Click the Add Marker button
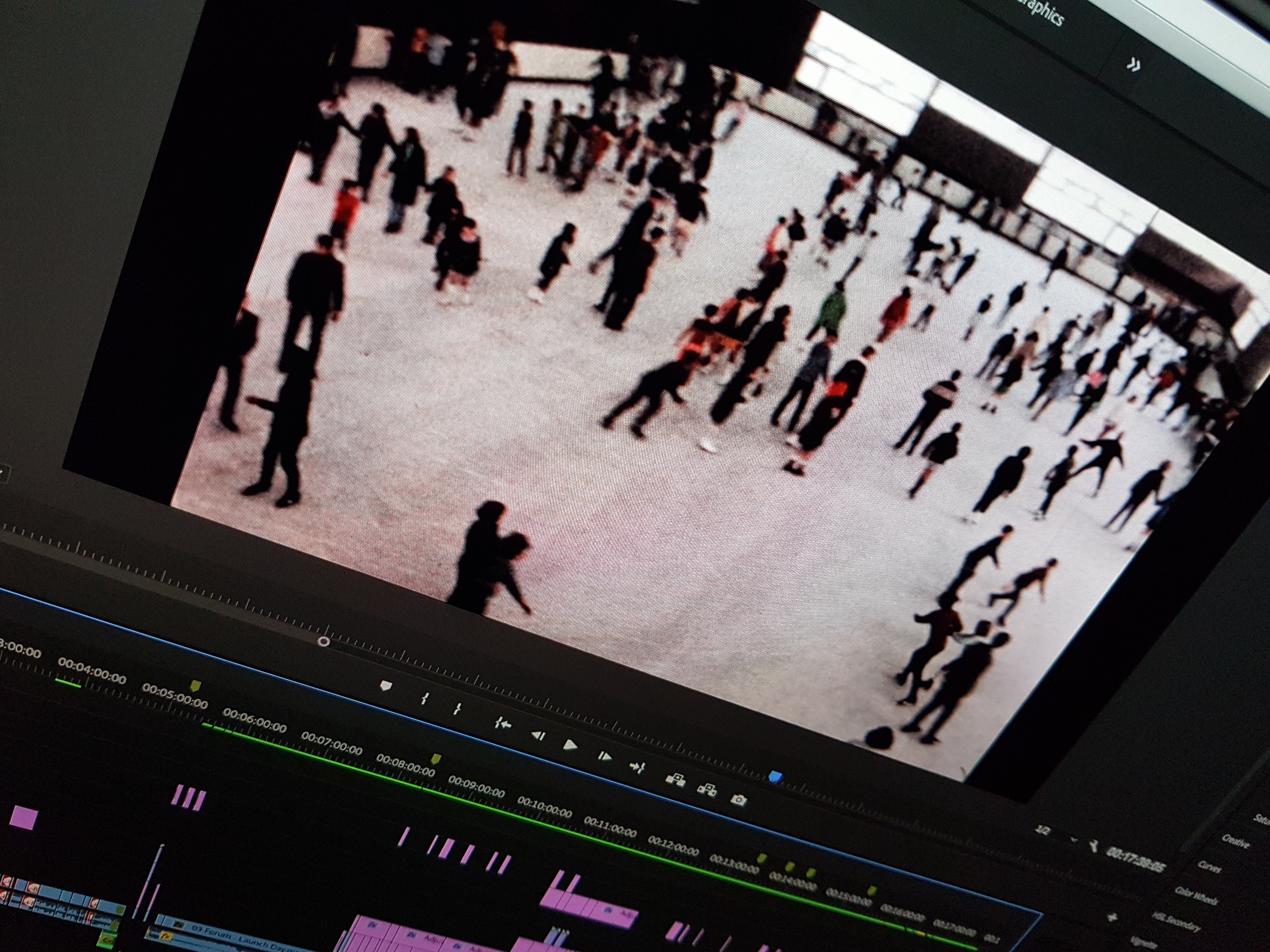Viewport: 1270px width, 952px height. tap(386, 685)
